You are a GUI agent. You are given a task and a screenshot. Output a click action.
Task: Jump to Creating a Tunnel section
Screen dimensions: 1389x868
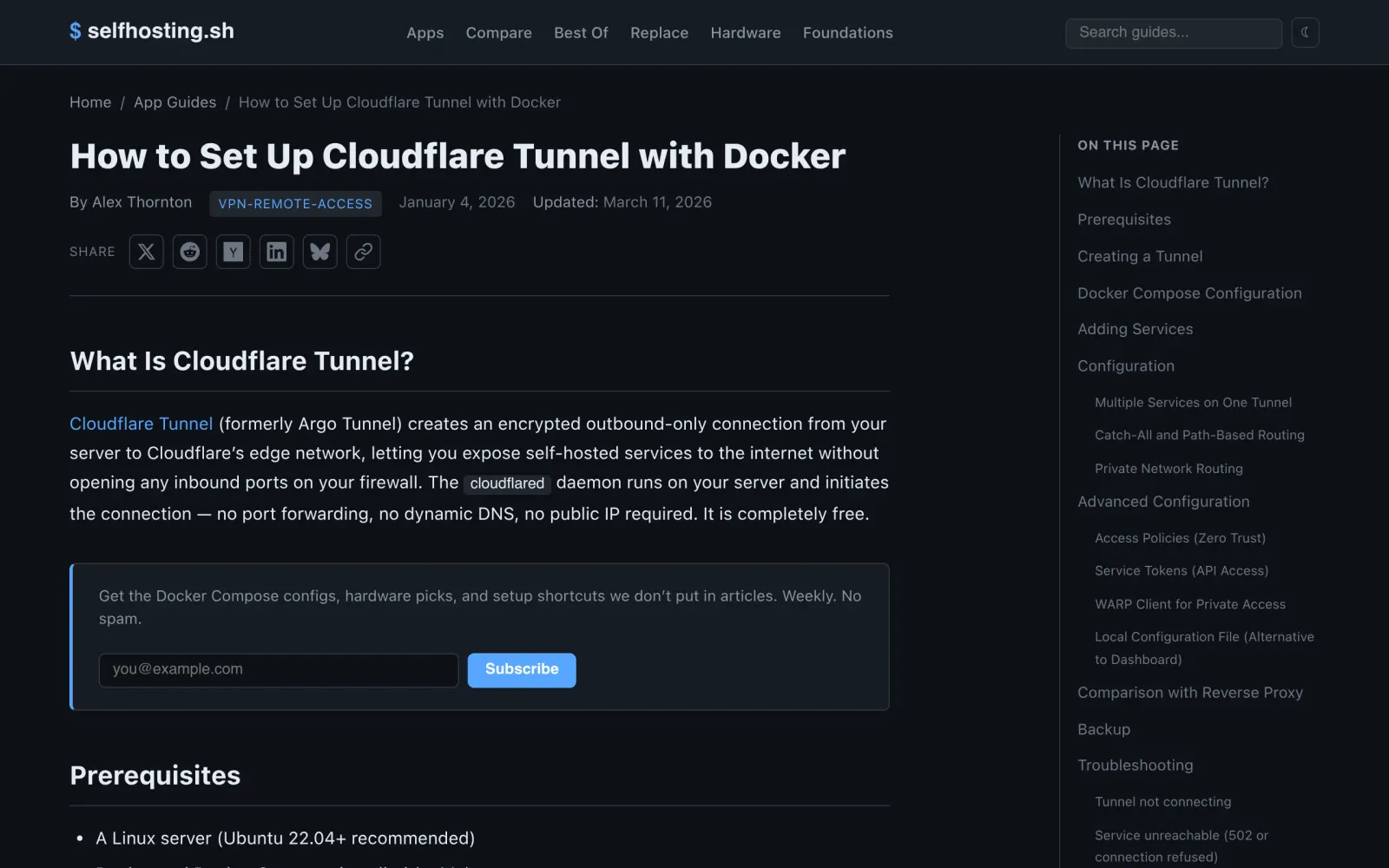click(x=1140, y=257)
